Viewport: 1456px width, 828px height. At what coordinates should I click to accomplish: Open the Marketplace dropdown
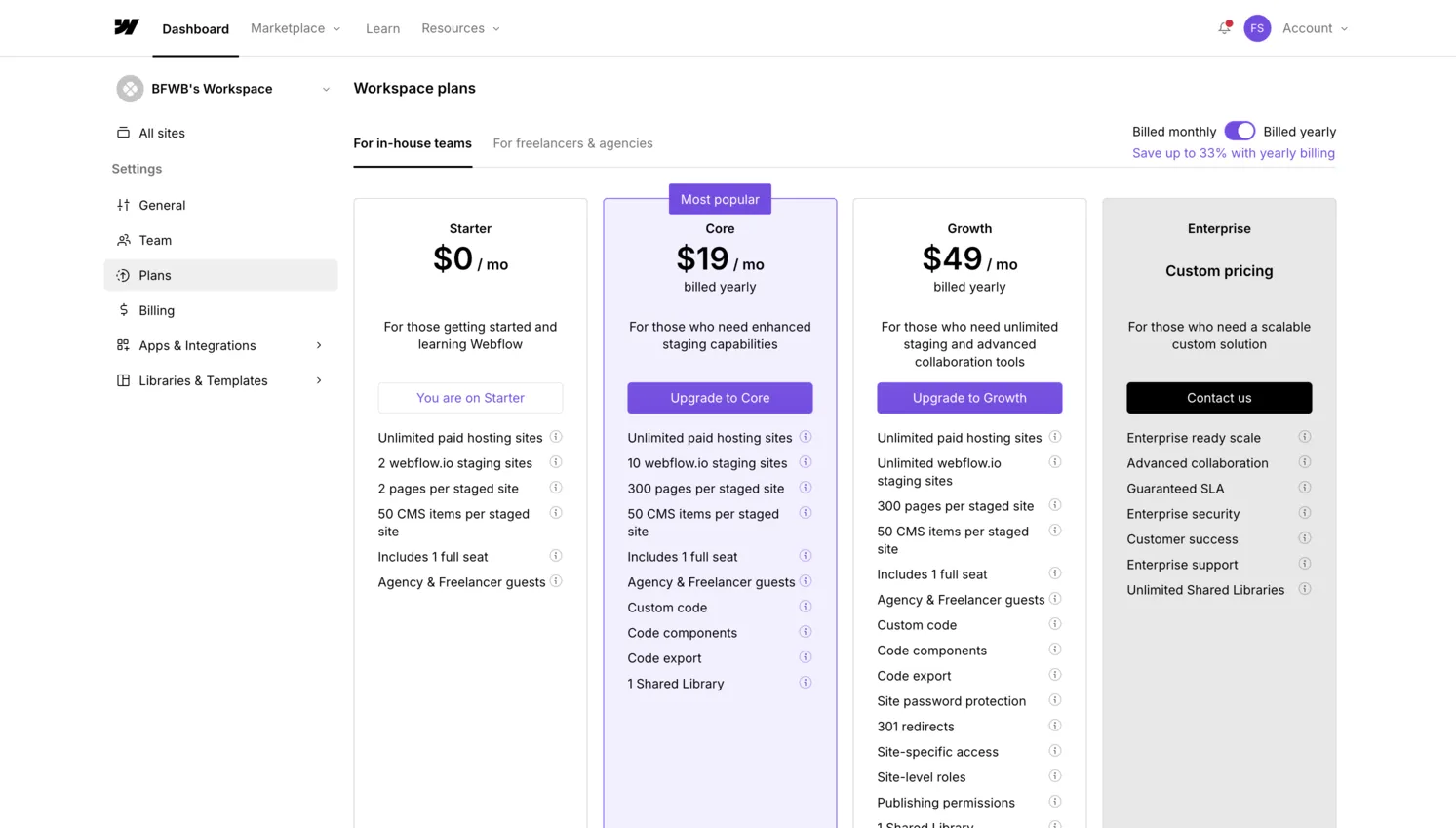tap(295, 28)
